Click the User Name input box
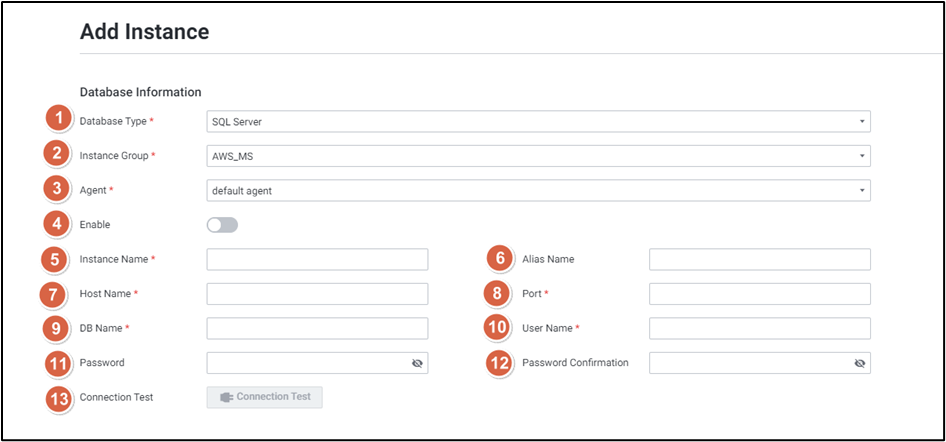 pyautogui.click(x=759, y=329)
